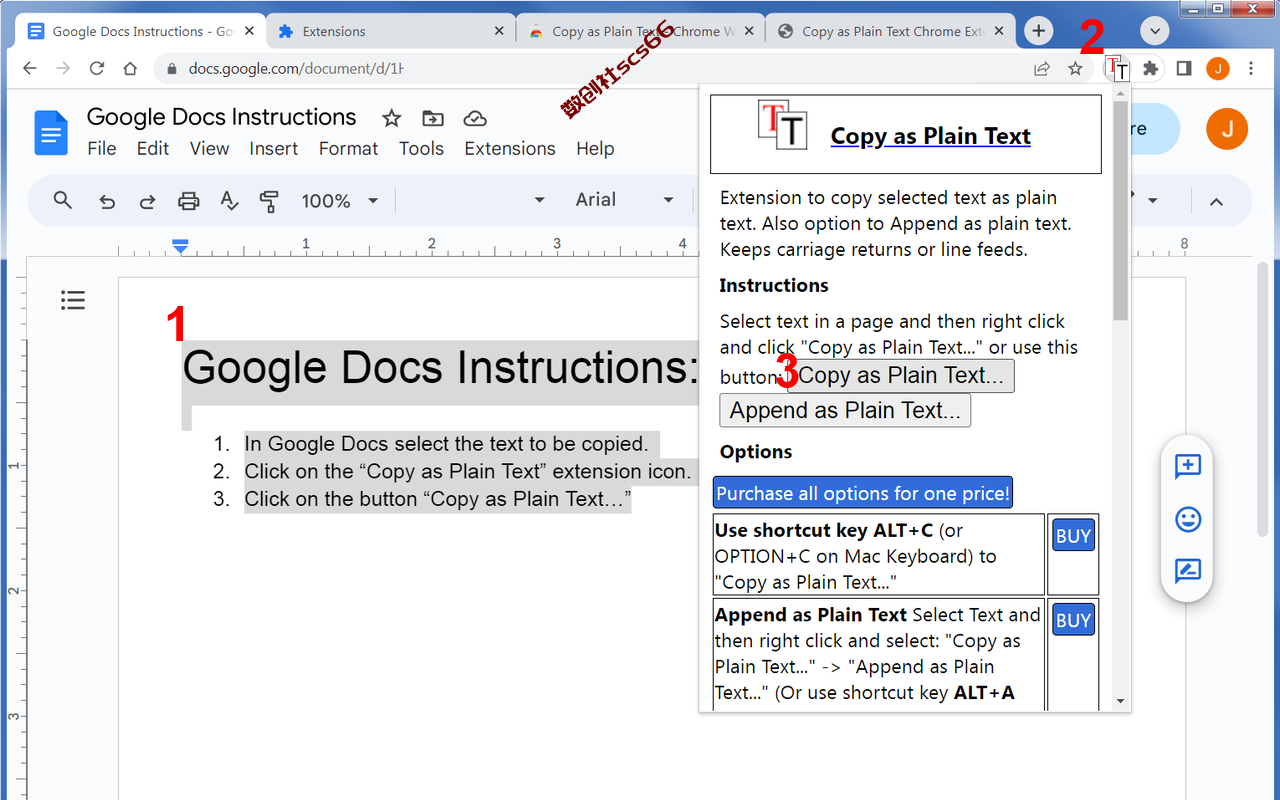Click the popup scrollbar down arrow
1280x800 pixels.
tap(1120, 702)
